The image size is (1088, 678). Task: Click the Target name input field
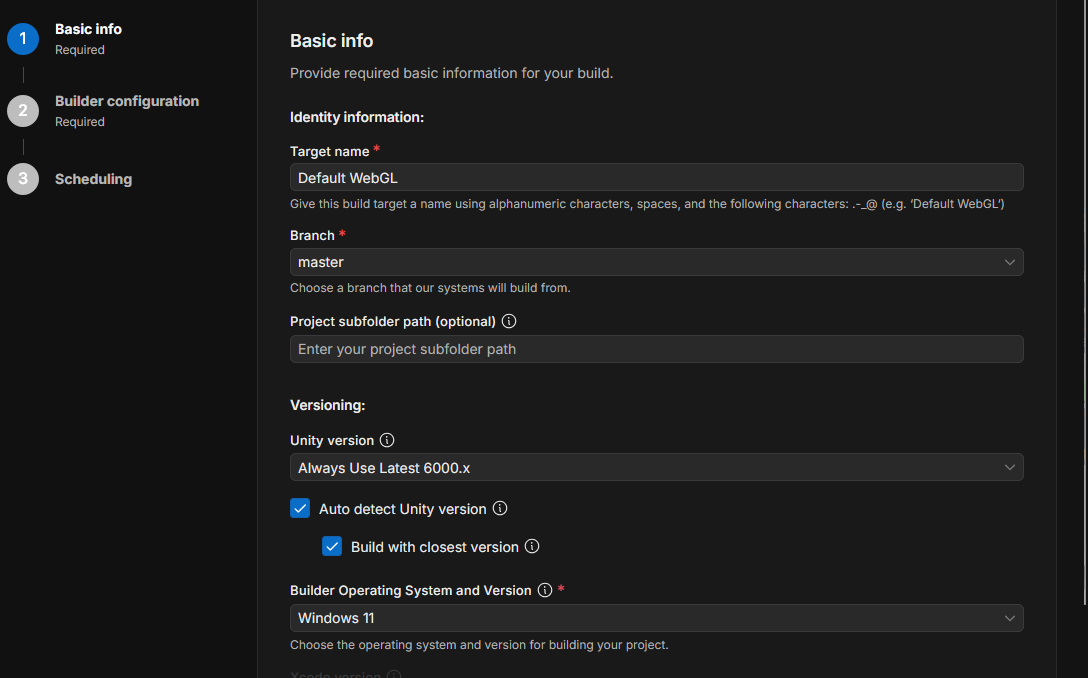[656, 177]
